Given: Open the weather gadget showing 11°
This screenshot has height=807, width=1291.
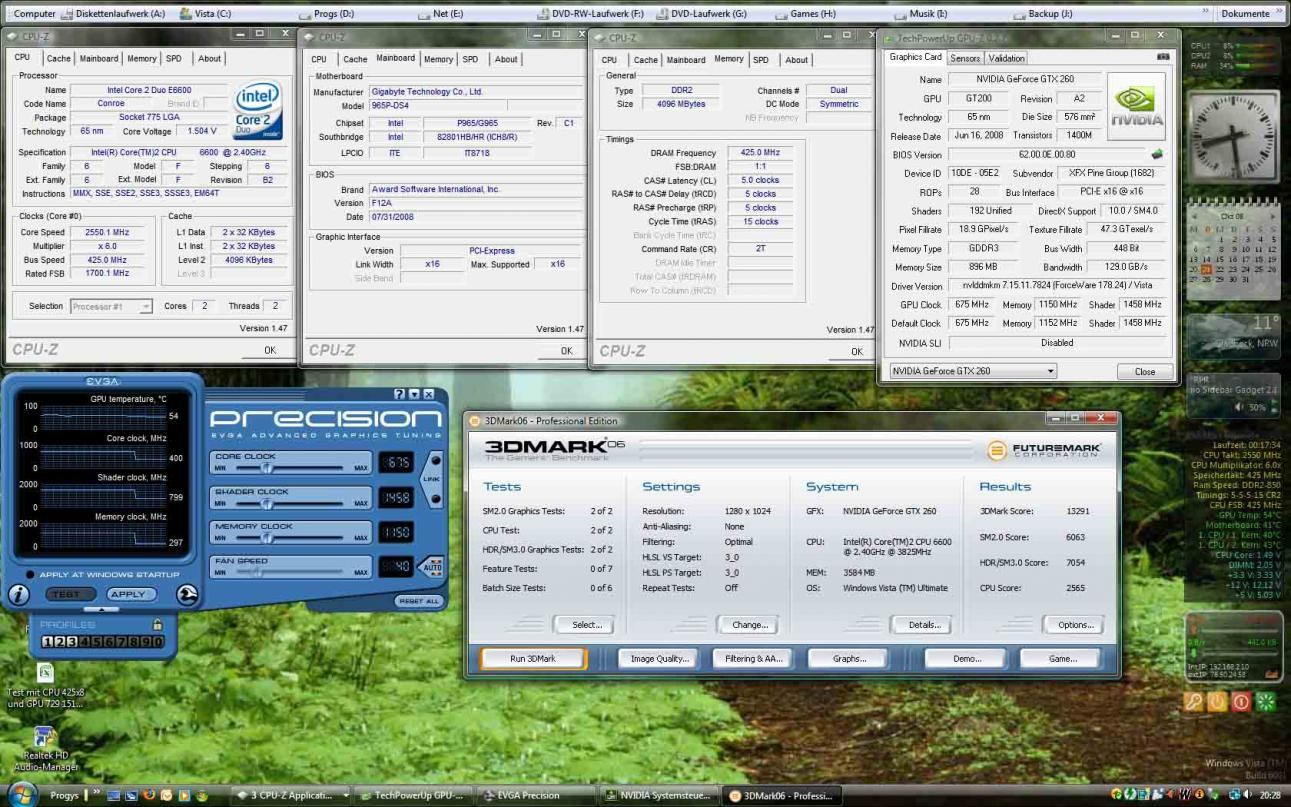Looking at the screenshot, I should (x=1233, y=335).
